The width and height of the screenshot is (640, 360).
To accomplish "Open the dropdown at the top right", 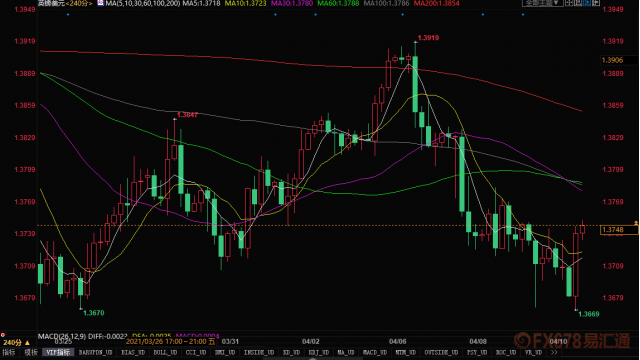I will (543, 2).
